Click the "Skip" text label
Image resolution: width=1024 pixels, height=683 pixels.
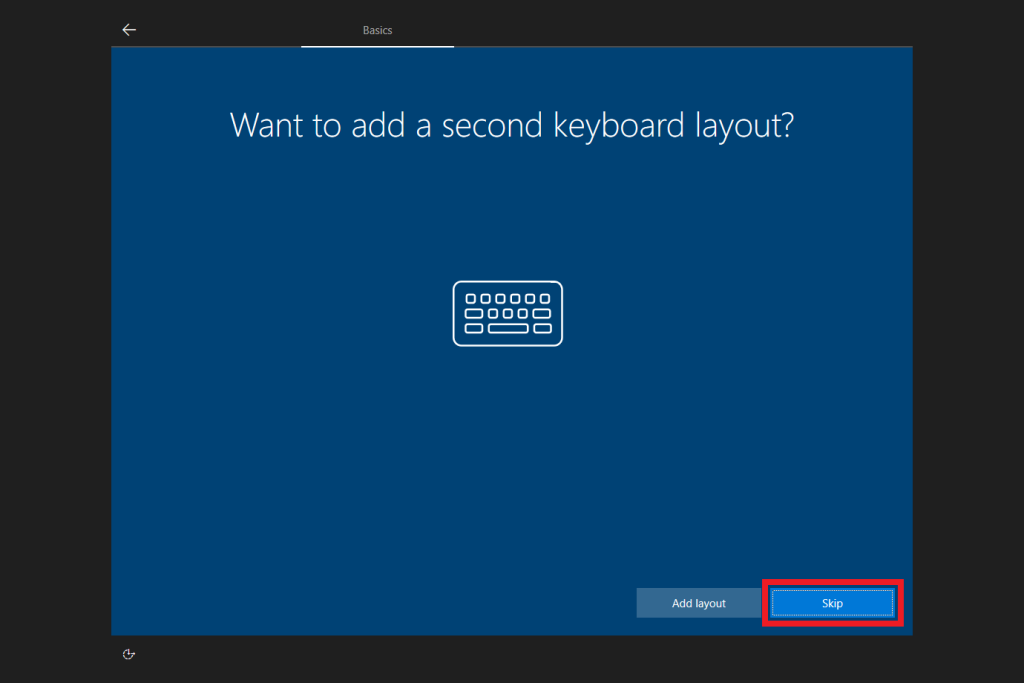point(832,603)
